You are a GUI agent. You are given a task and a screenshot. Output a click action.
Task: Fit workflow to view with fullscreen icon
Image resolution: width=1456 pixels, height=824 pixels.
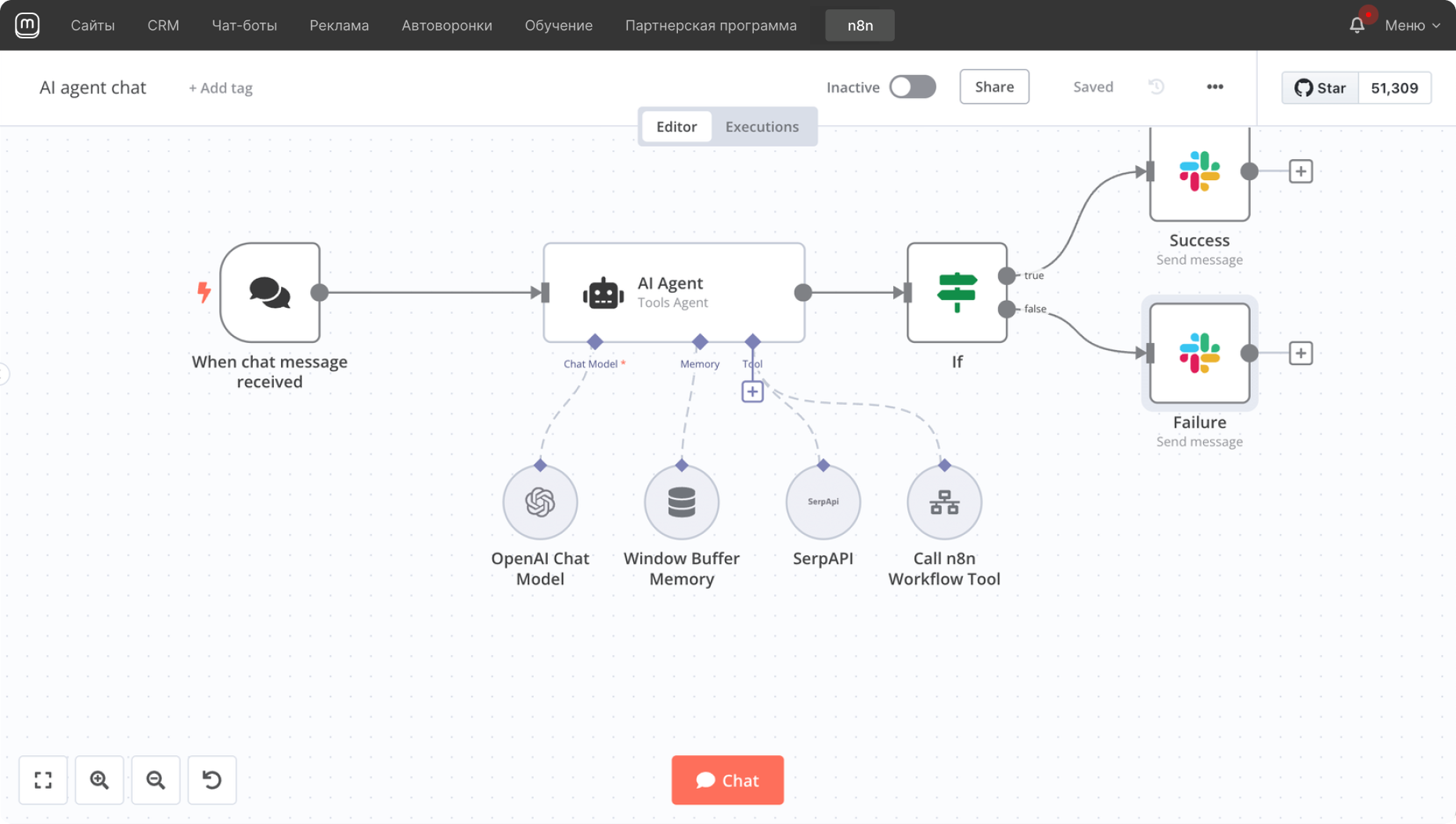[x=43, y=780]
